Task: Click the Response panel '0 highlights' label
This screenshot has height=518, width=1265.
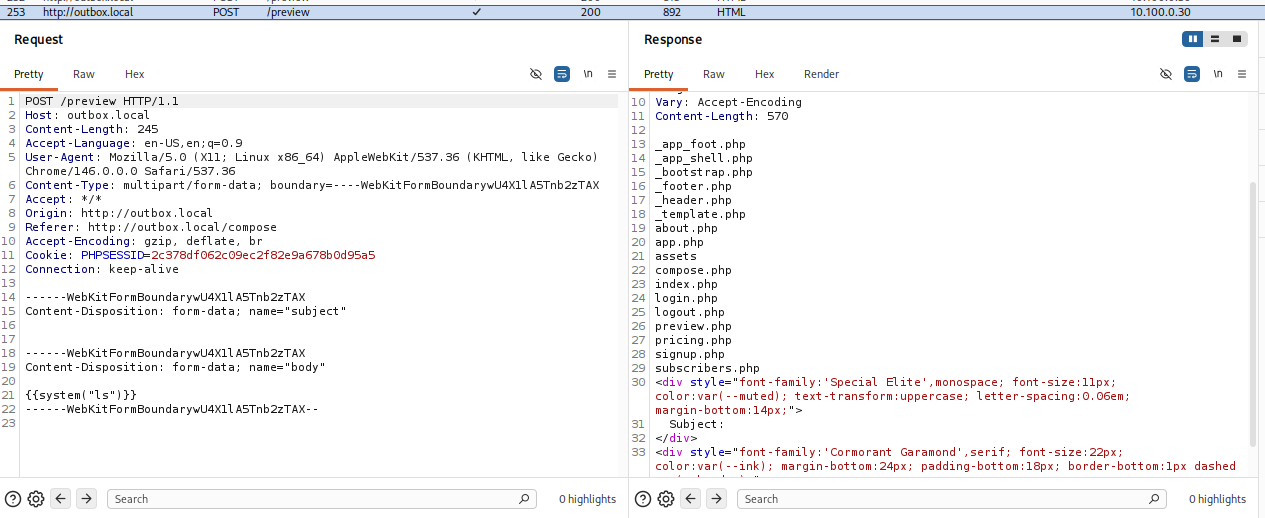Action: point(1218,499)
